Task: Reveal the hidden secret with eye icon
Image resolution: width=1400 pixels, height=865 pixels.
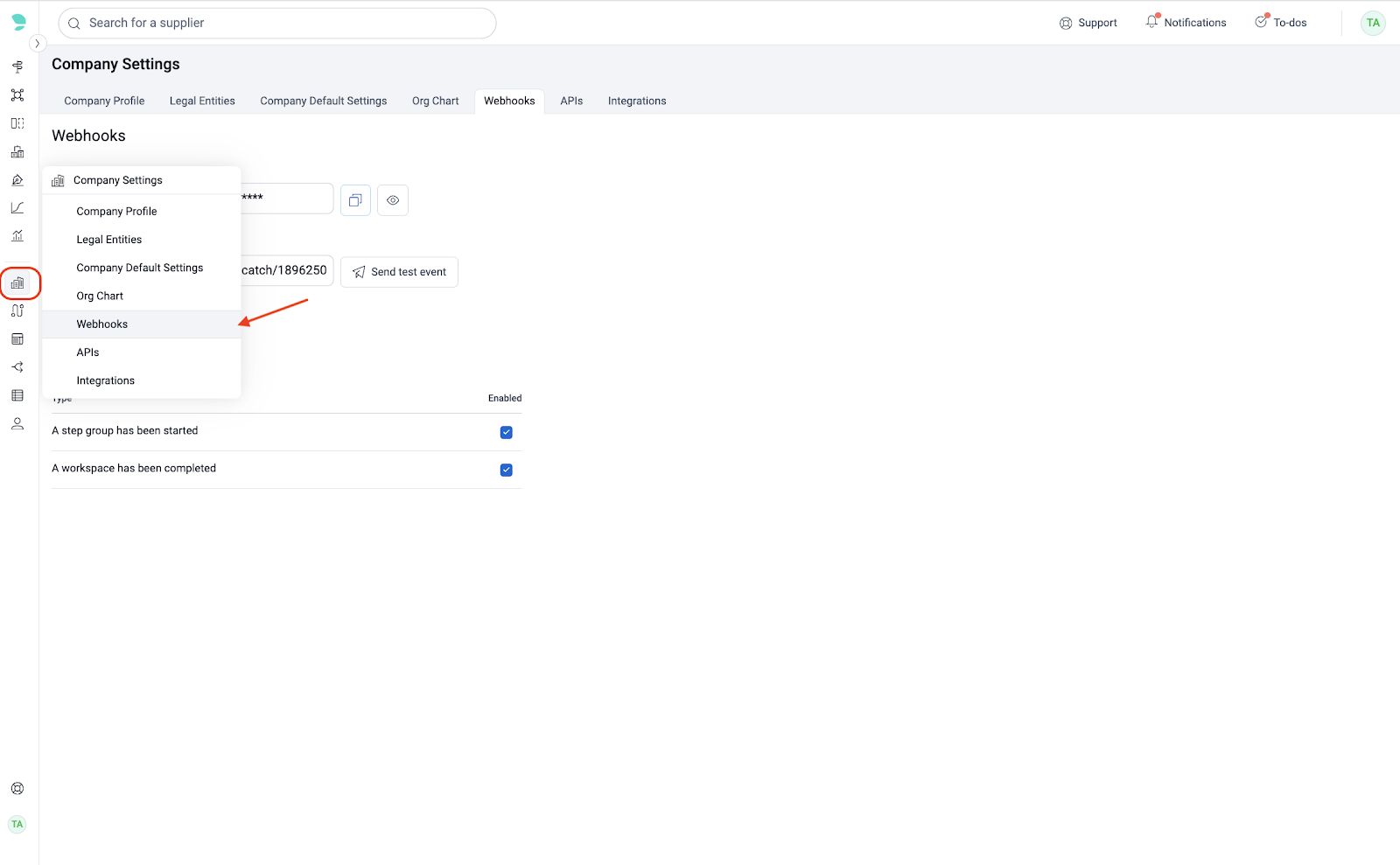Action: pyautogui.click(x=393, y=200)
